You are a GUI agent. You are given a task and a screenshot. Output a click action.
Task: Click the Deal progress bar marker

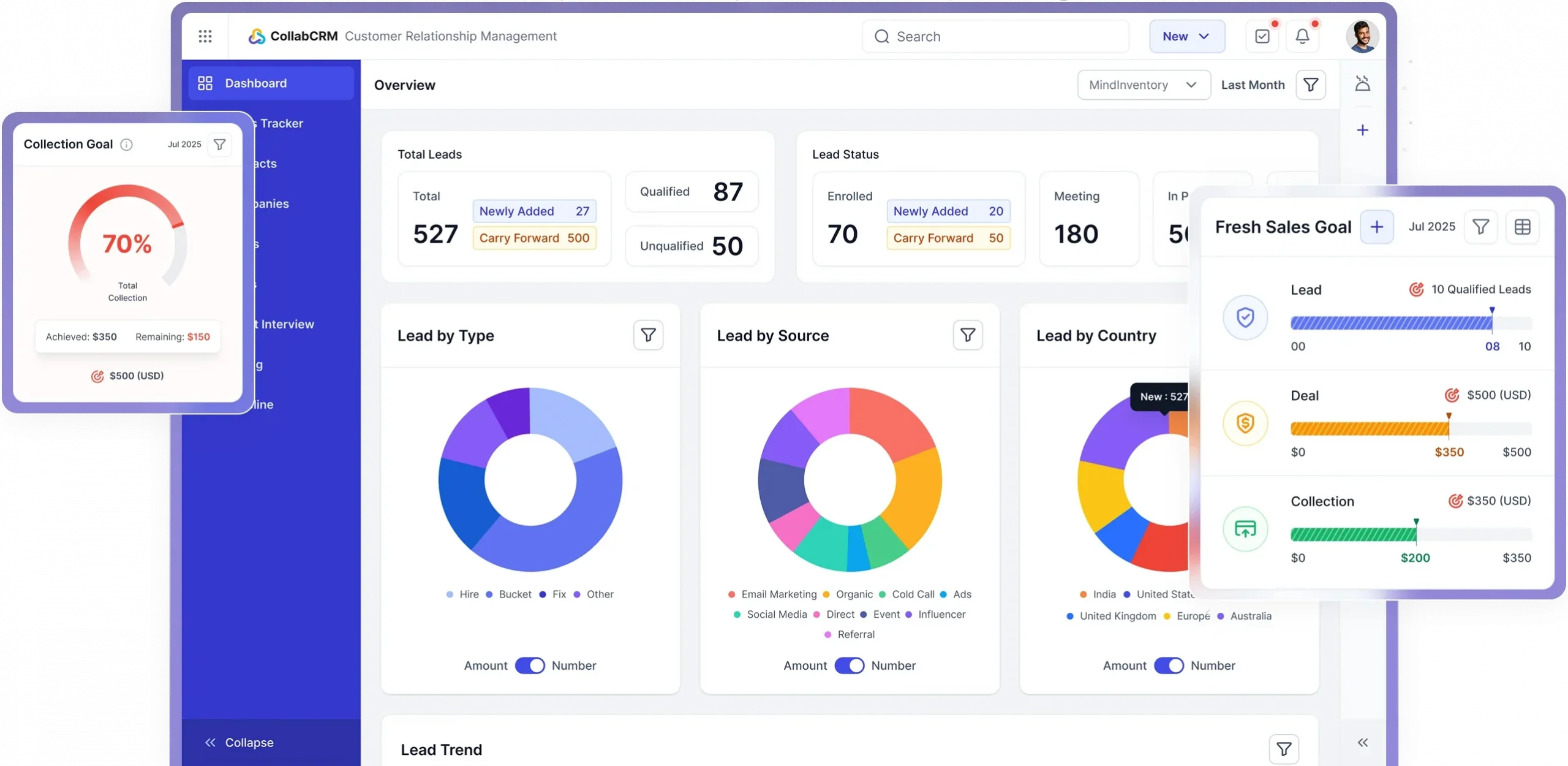(1449, 417)
